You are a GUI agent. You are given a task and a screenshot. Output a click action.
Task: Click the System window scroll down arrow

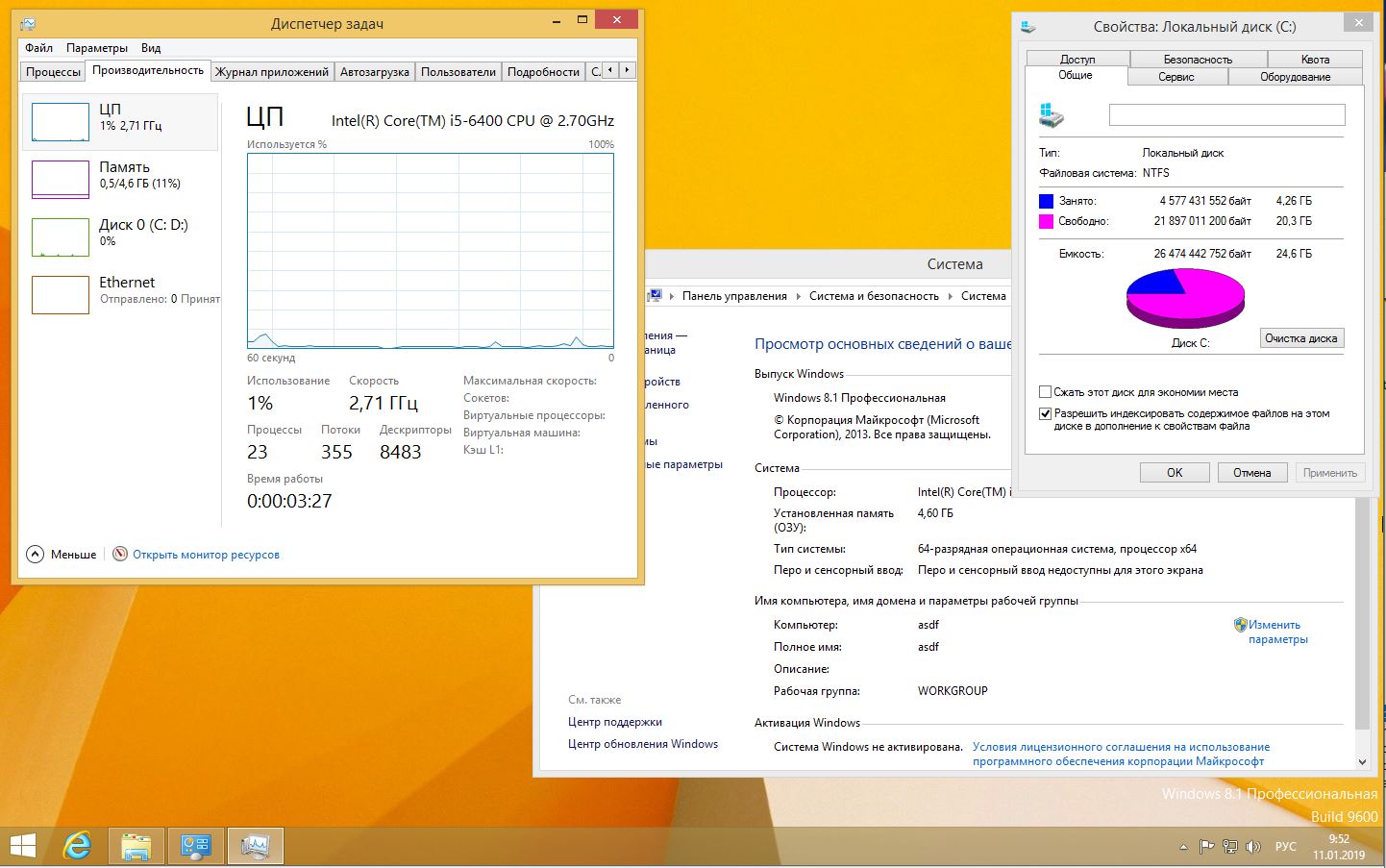click(1362, 761)
